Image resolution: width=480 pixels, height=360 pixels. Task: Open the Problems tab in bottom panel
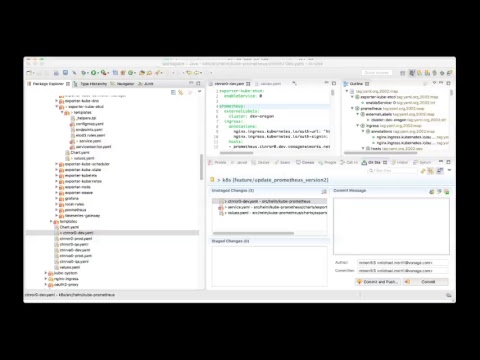click(x=217, y=162)
